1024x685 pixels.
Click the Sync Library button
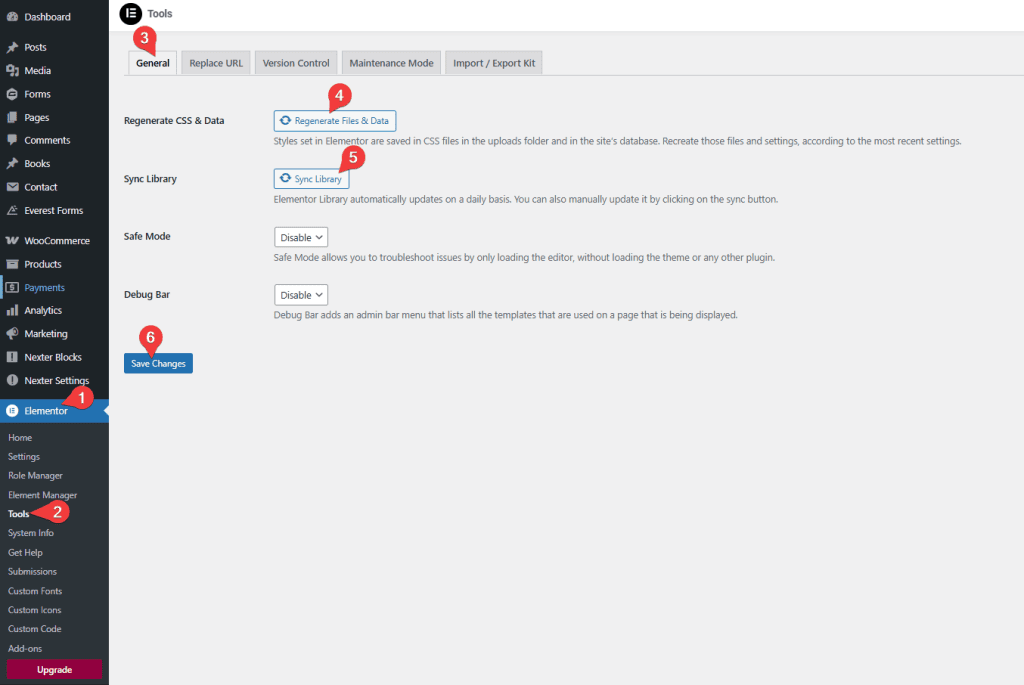coord(311,178)
